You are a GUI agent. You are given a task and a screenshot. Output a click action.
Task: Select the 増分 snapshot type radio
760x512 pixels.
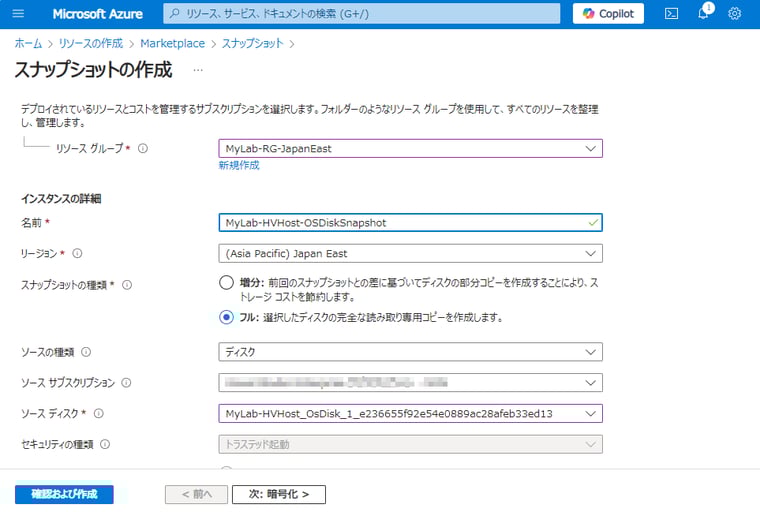(x=226, y=283)
